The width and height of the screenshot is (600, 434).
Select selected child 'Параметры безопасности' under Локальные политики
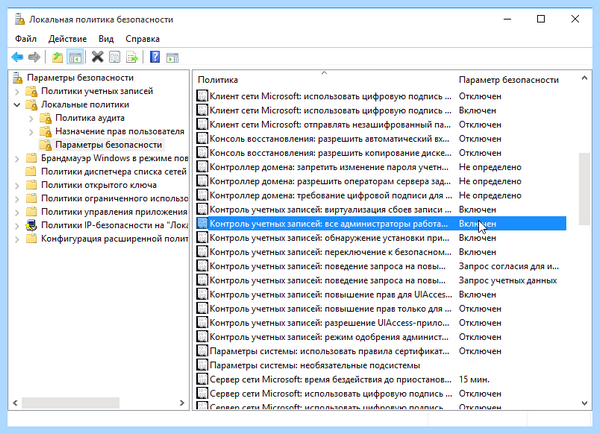109,145
